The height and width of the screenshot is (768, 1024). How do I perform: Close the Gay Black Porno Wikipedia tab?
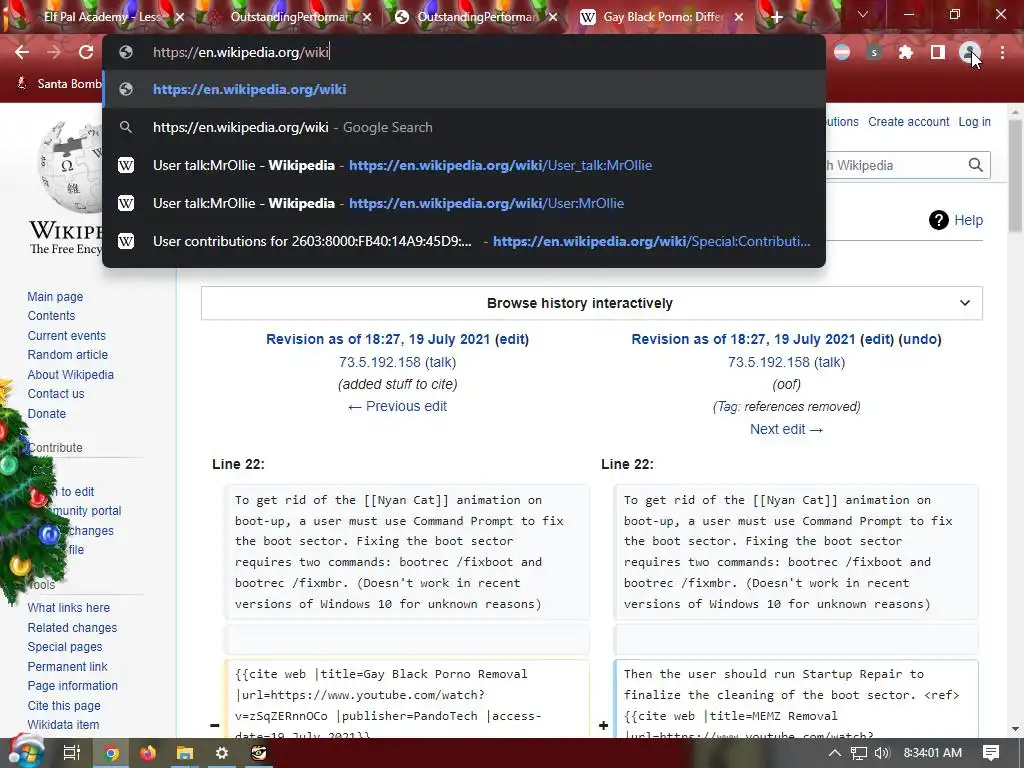(x=739, y=18)
